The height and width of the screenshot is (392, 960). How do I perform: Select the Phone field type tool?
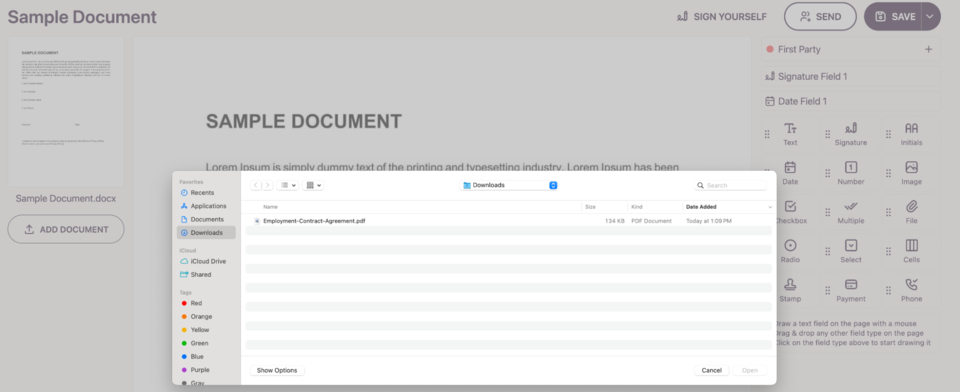[911, 291]
